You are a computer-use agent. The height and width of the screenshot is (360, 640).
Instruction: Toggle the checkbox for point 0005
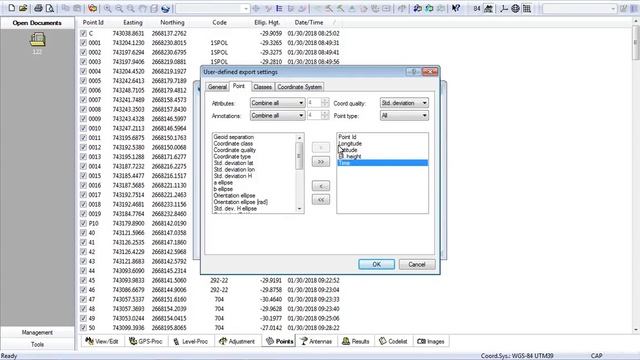point(83,81)
